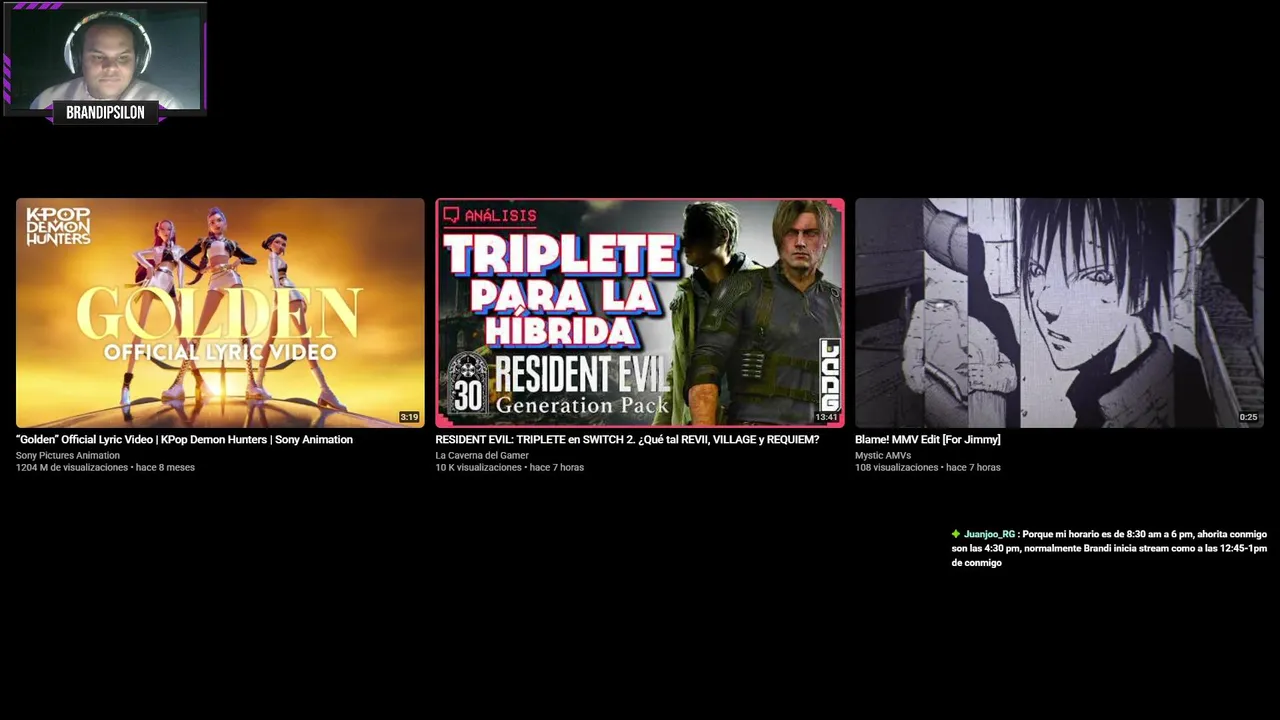This screenshot has height=720, width=1280.
Task: Click title "Golden" Official Lyric Video | KPop Demon Hunters
Action: [x=184, y=440]
